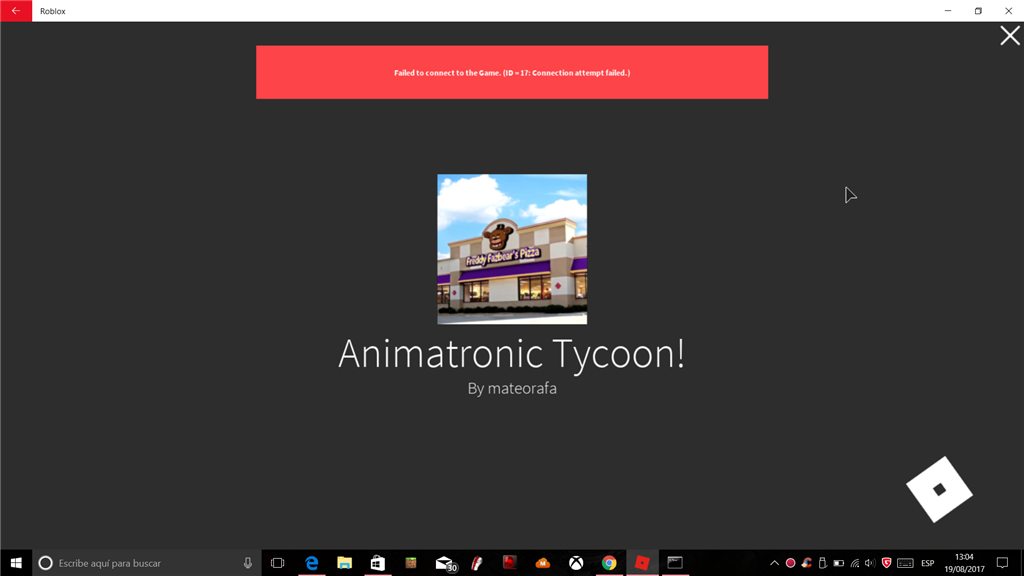Restore down the Roblox window

tap(978, 11)
